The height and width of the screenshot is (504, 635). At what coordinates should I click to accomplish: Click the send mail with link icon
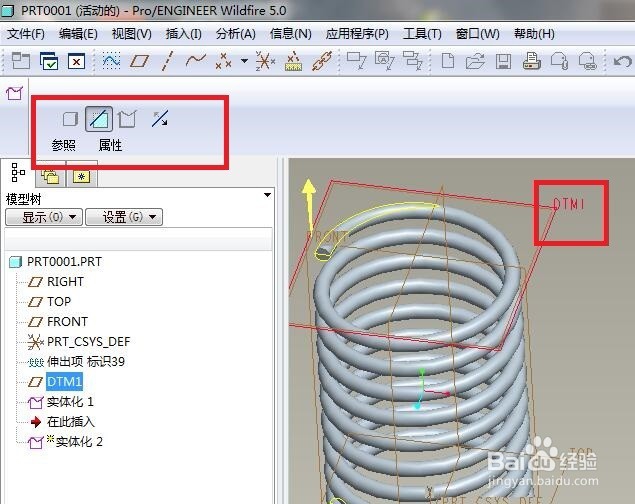pyautogui.click(x=588, y=61)
